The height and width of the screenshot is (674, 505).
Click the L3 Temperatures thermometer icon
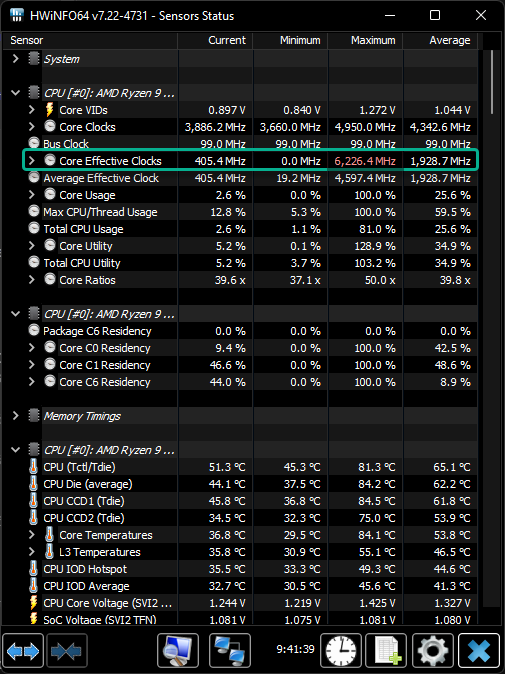tap(49, 551)
